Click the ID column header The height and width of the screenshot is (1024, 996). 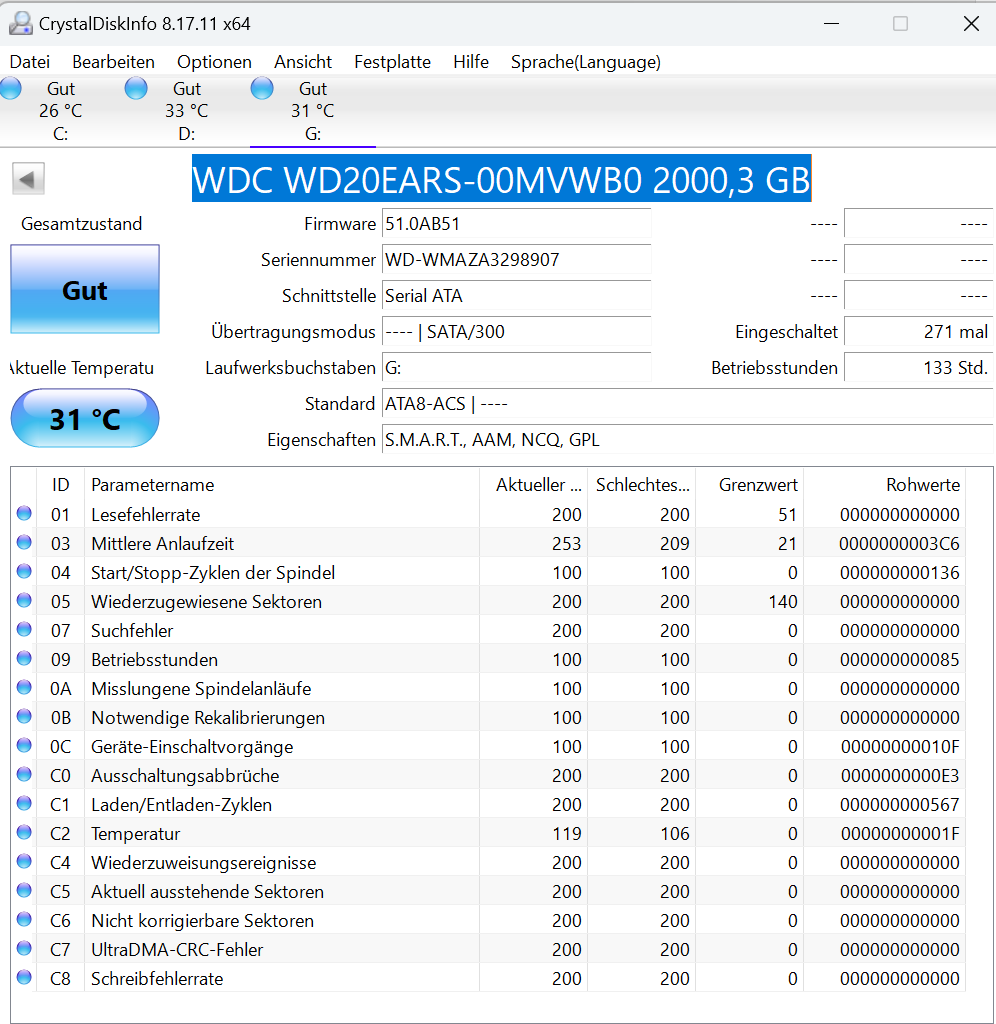(61, 485)
